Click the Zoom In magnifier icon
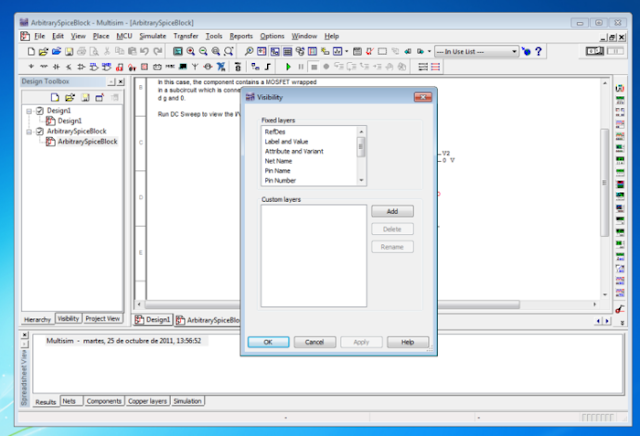This screenshot has width=640, height=436. 191,51
